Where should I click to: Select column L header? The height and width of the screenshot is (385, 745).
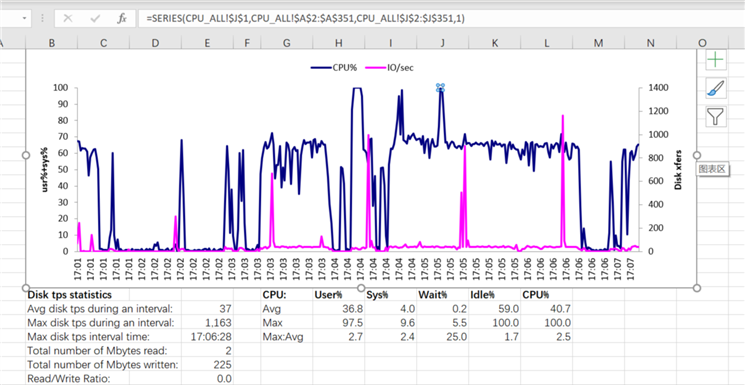pos(547,43)
